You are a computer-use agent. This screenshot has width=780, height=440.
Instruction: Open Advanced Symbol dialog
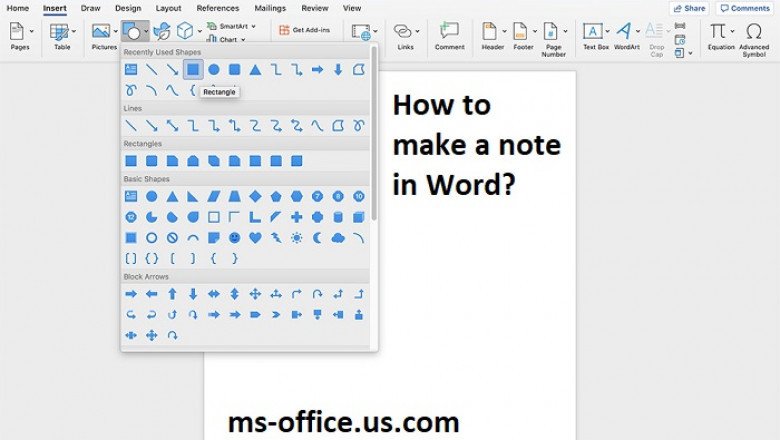coord(754,40)
